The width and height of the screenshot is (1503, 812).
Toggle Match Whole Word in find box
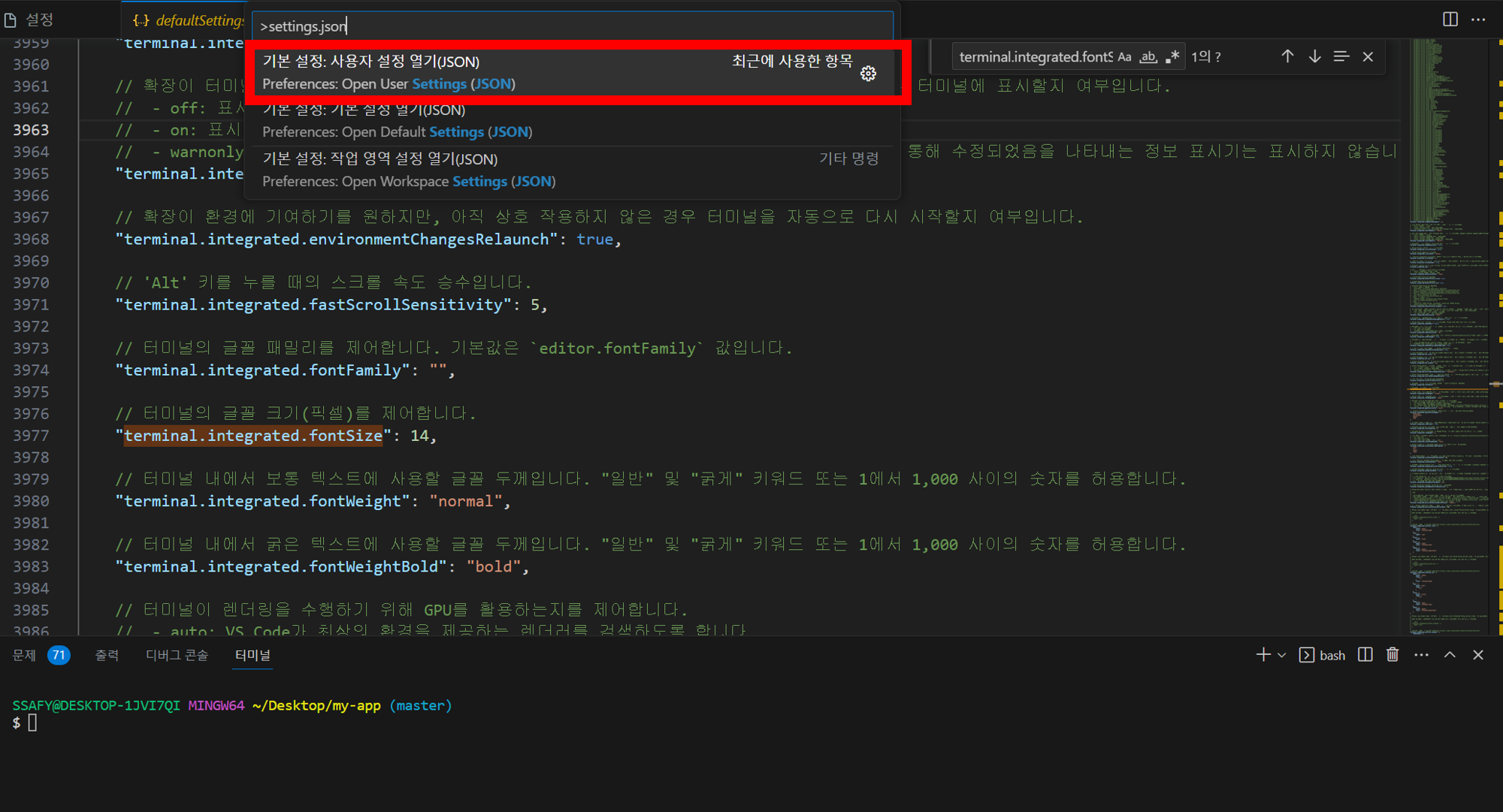point(1148,57)
